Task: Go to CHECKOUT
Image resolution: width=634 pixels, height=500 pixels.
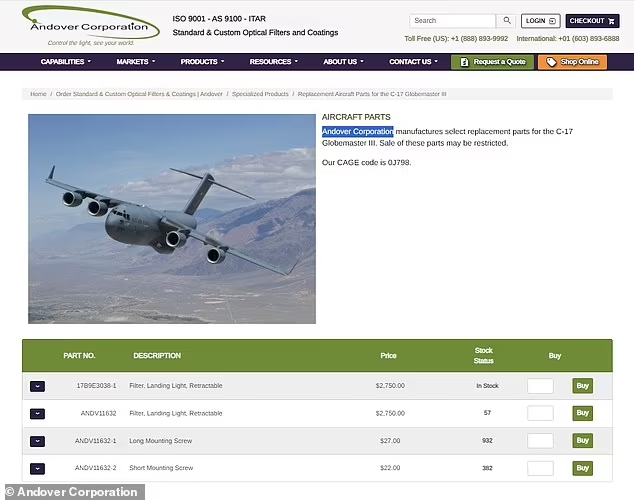Action: (592, 21)
